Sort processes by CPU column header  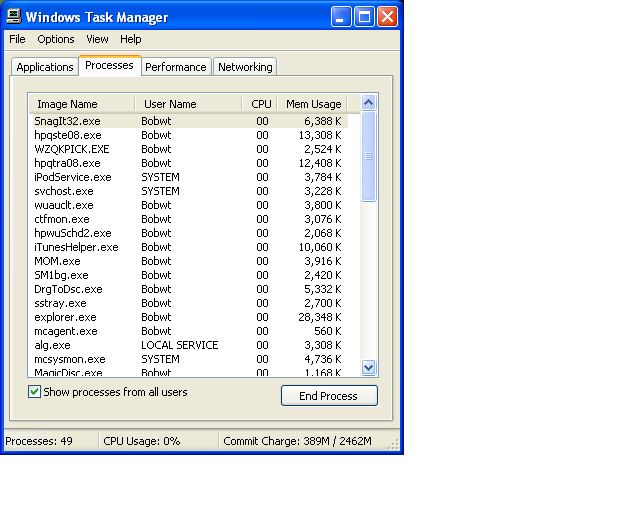[x=260, y=104]
